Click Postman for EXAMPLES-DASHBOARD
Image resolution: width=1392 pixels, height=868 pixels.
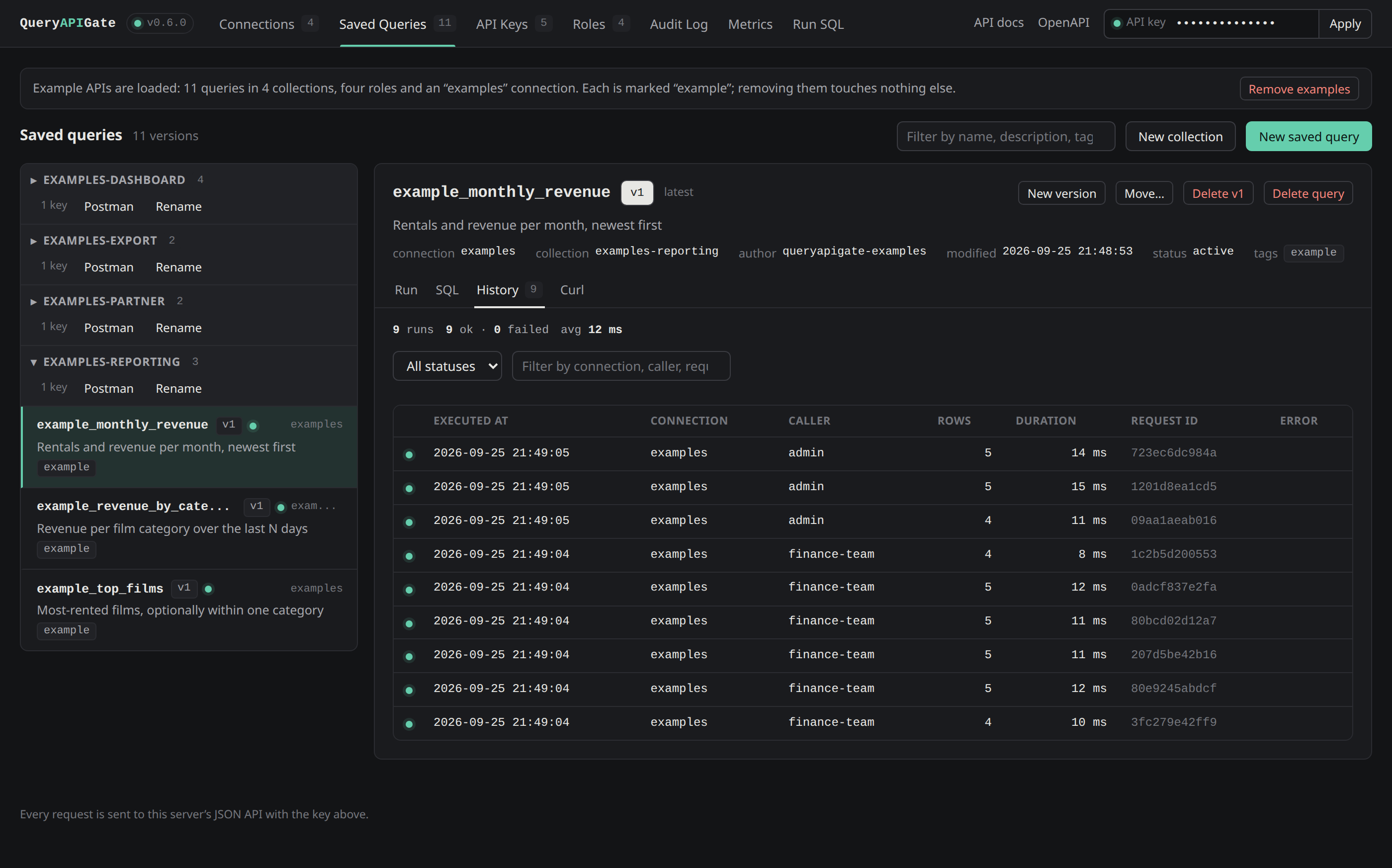click(108, 207)
